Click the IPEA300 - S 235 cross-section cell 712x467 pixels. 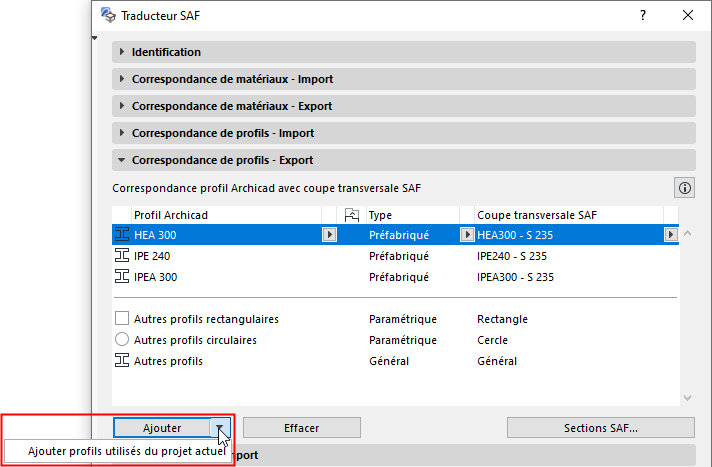tap(515, 277)
